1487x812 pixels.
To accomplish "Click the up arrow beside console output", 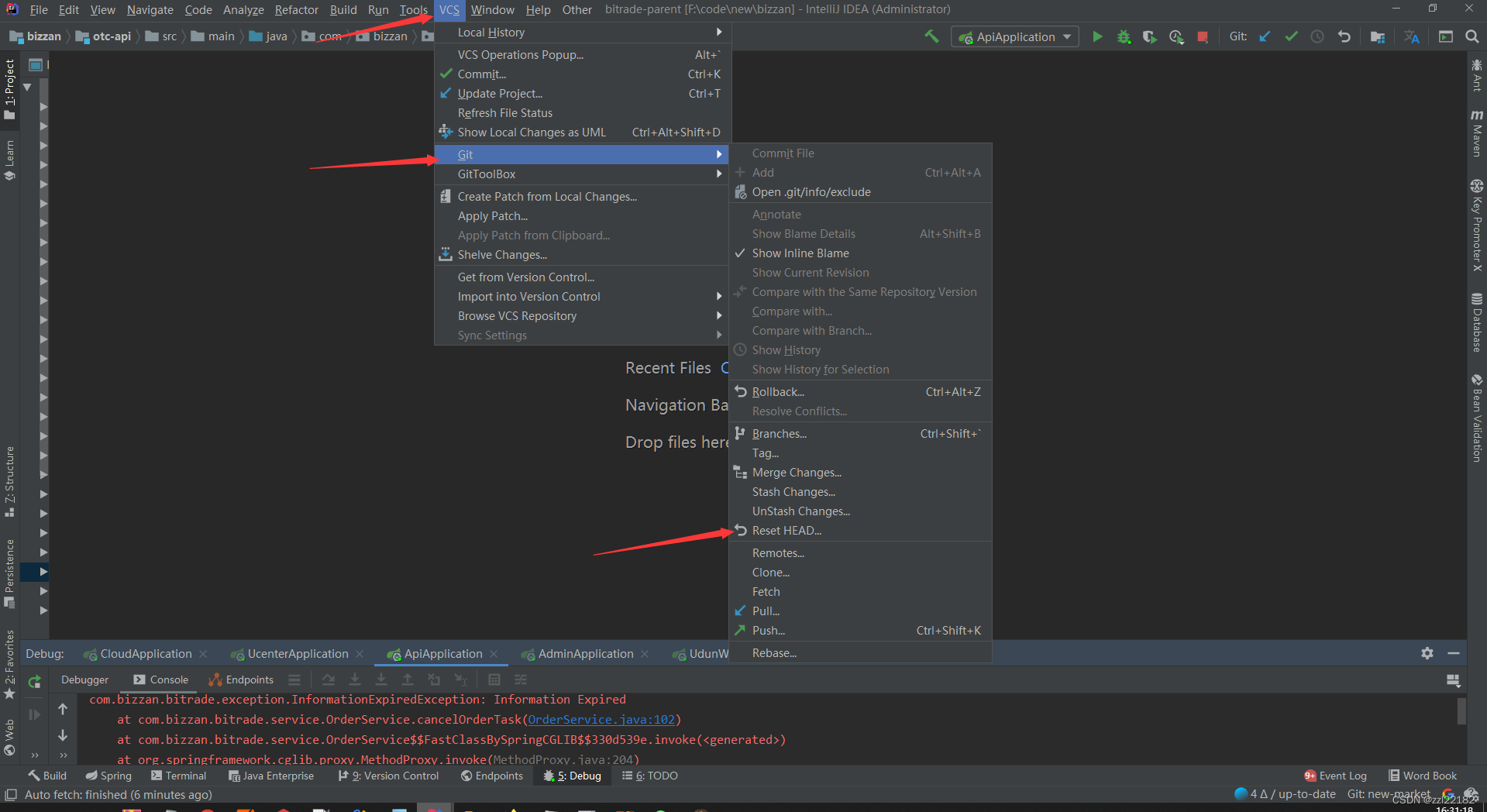I will (x=63, y=709).
